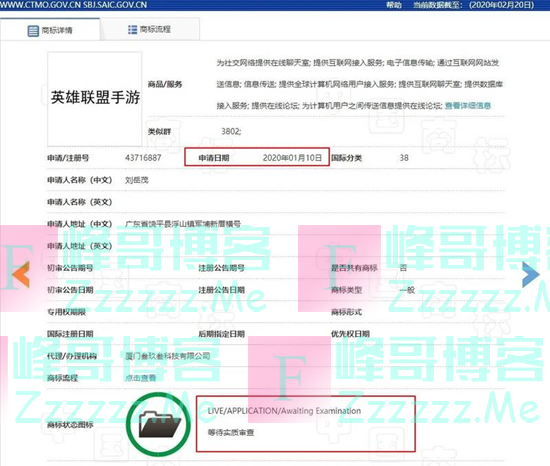The height and width of the screenshot is (466, 550).
Task: Click the 国际注册日期 label
Action: tap(70, 334)
